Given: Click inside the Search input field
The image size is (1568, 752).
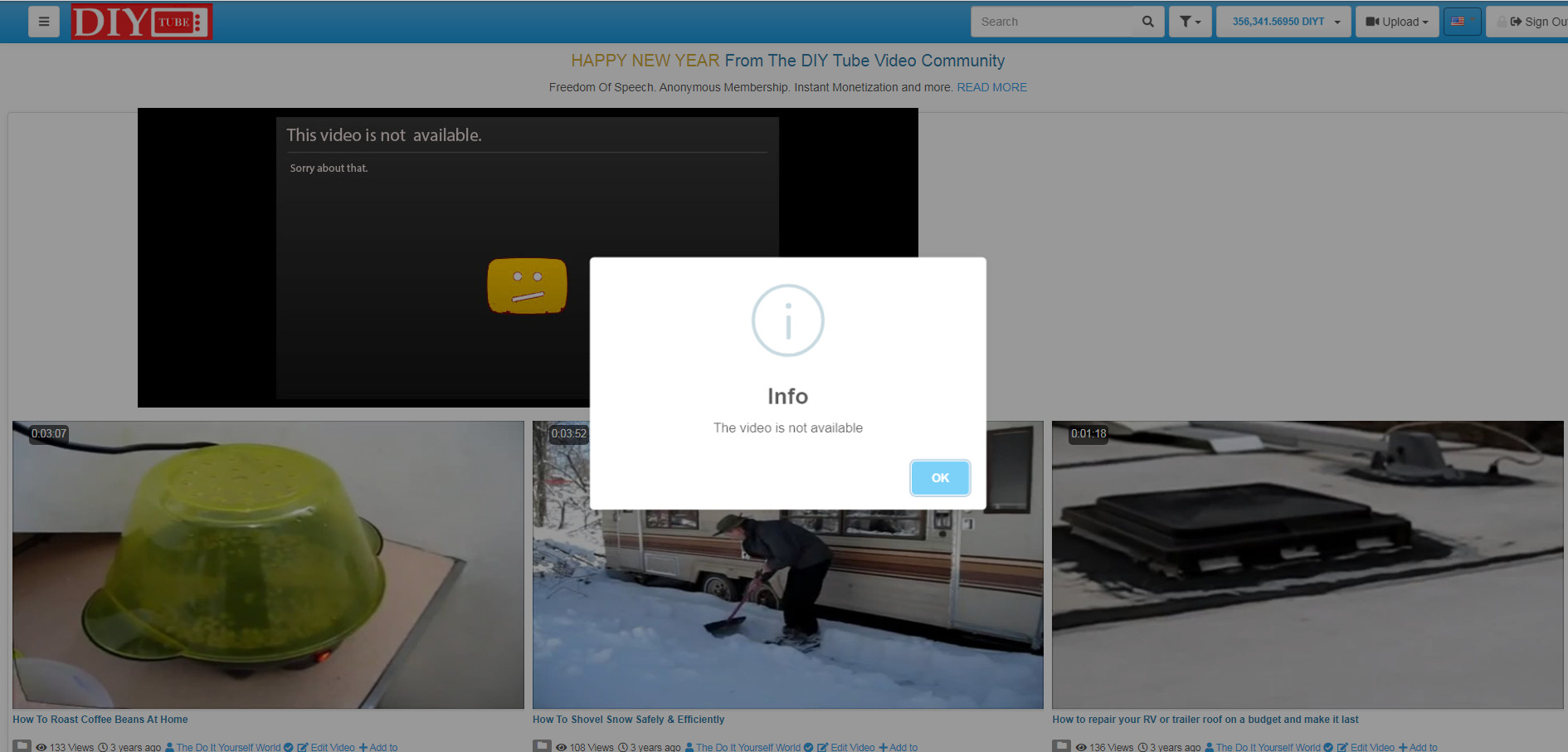Looking at the screenshot, I should pos(1054,21).
